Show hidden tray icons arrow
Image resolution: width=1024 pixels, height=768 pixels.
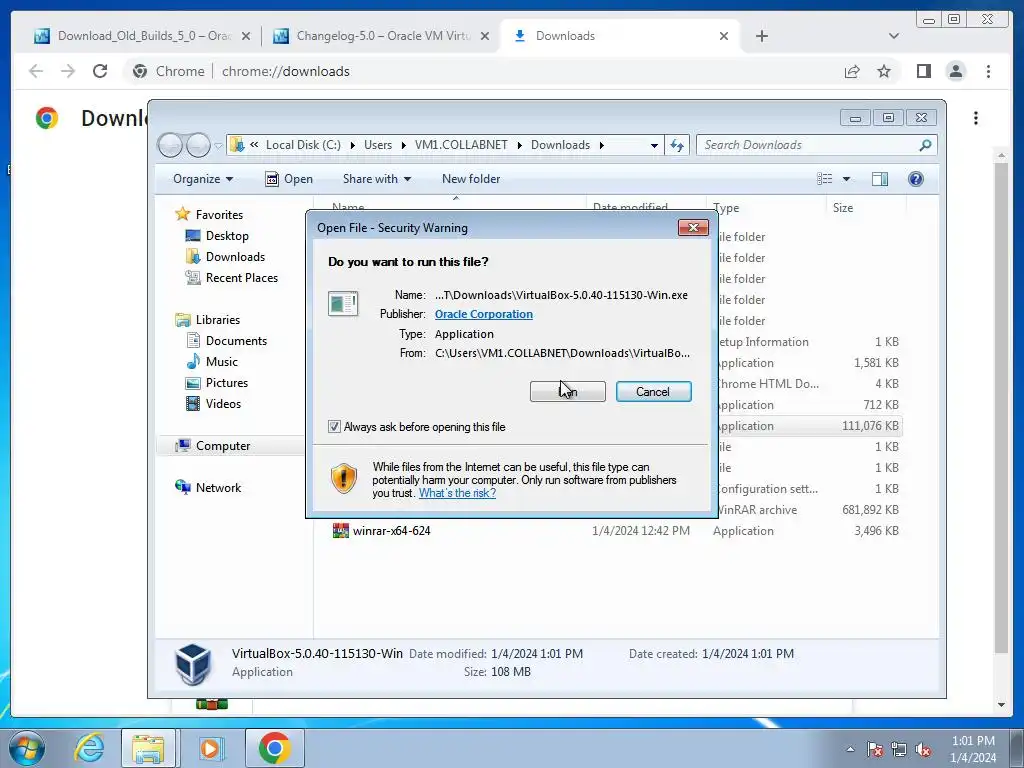pyautogui.click(x=850, y=749)
